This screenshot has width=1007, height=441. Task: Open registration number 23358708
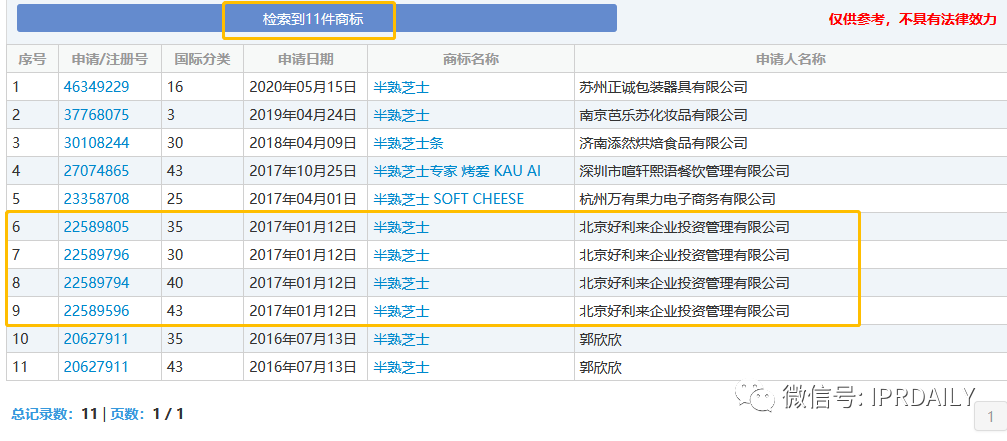96,199
